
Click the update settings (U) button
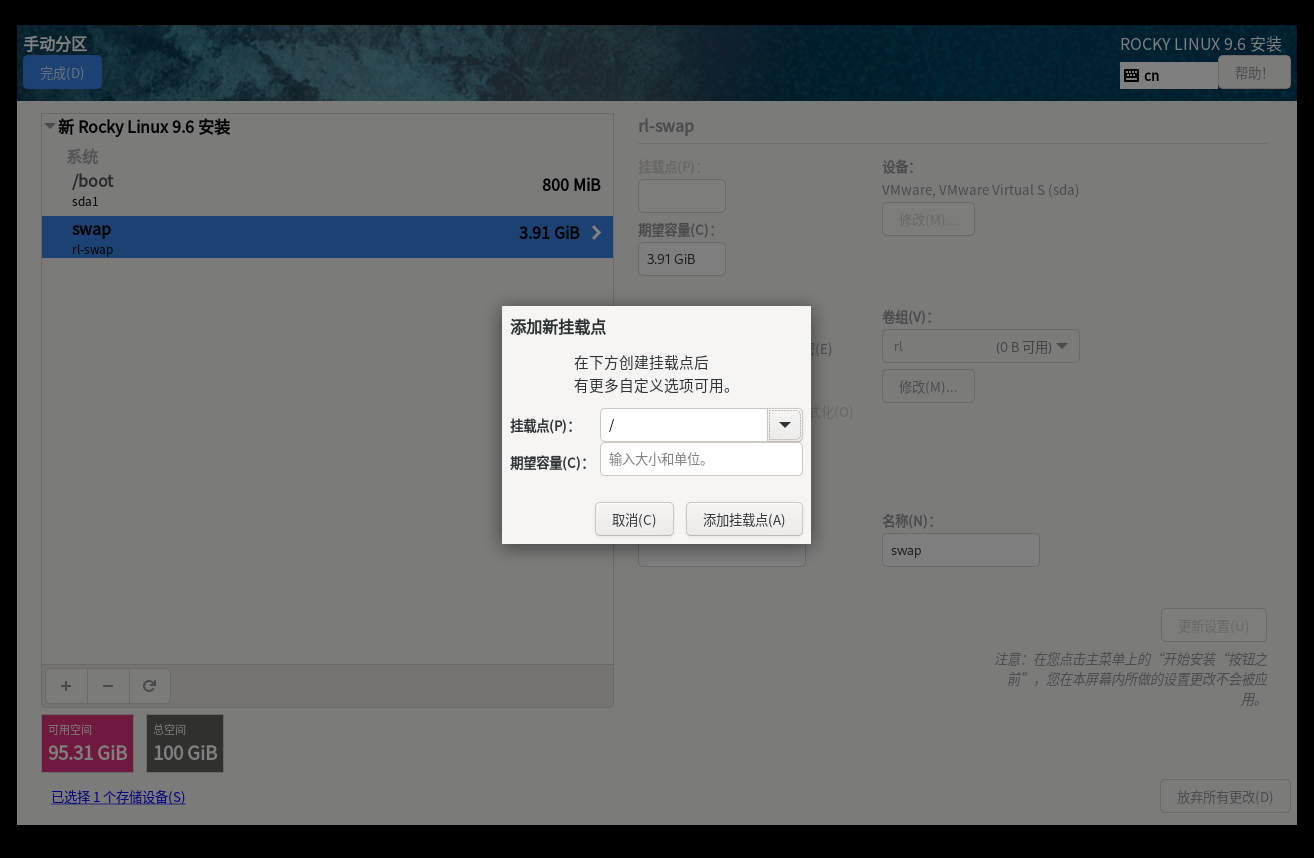1213,626
